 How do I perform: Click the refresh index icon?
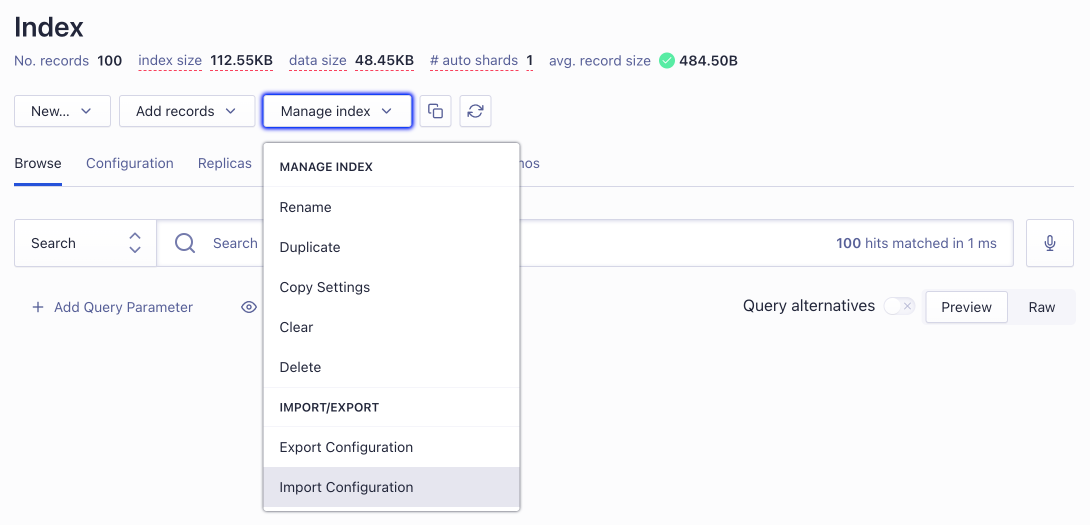pos(475,111)
